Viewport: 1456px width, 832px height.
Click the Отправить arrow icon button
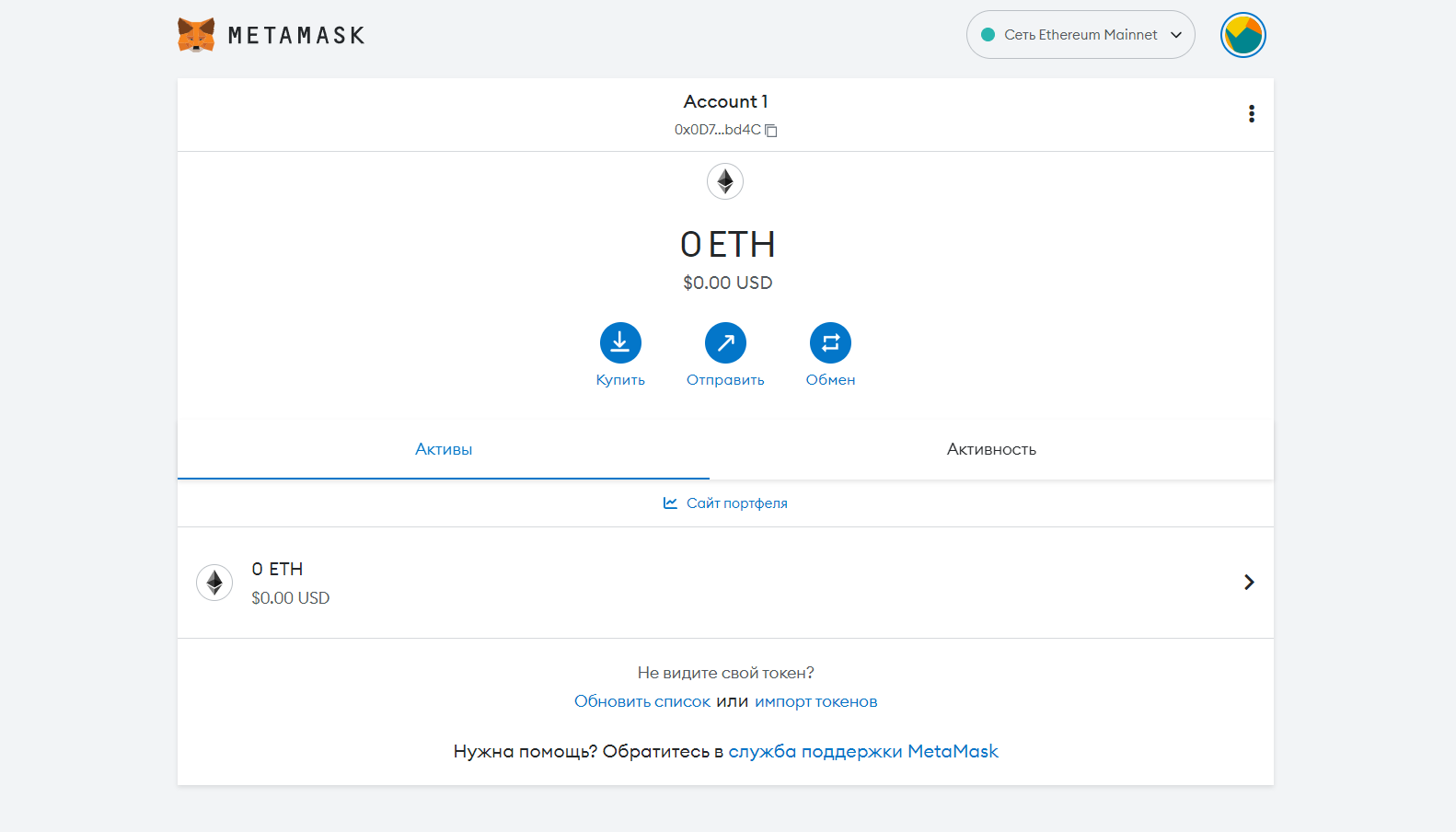(x=725, y=343)
